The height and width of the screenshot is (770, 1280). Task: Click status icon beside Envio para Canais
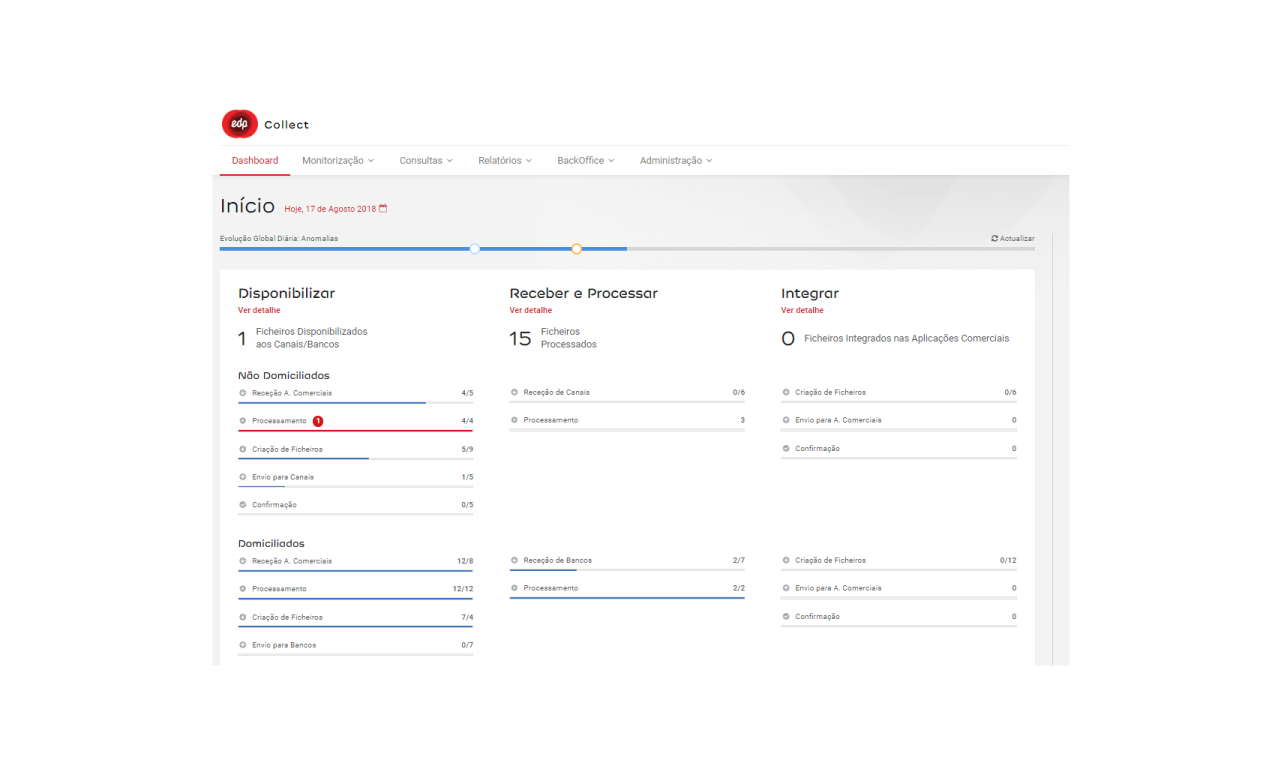point(243,477)
